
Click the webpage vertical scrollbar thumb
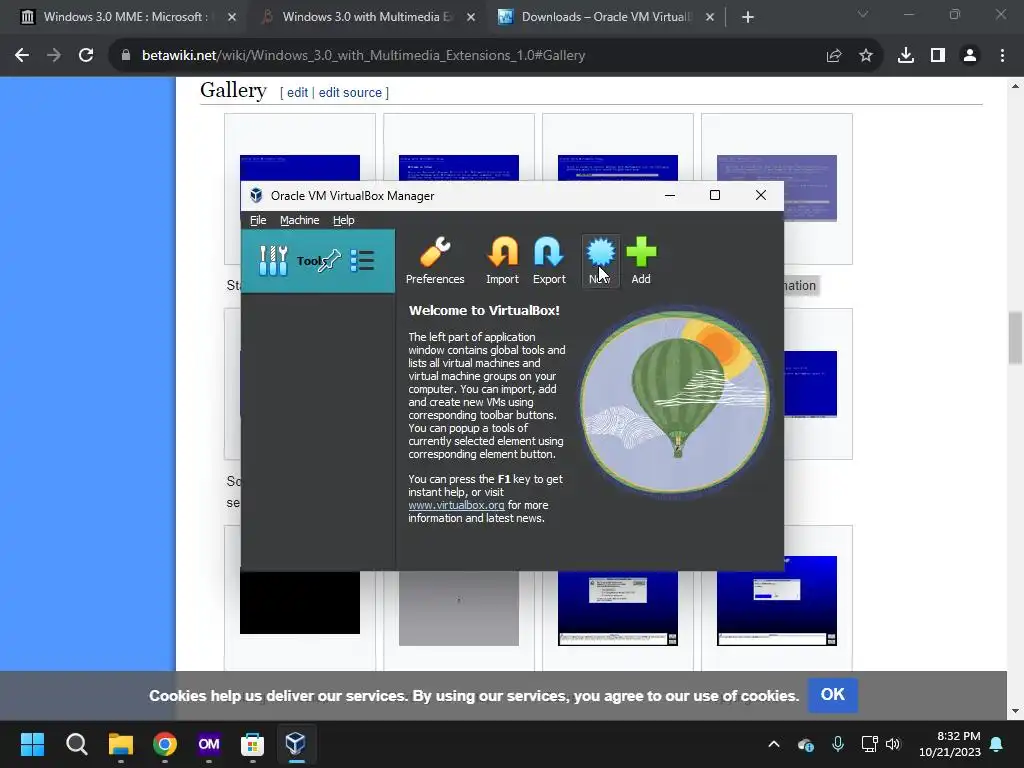pos(1016,338)
